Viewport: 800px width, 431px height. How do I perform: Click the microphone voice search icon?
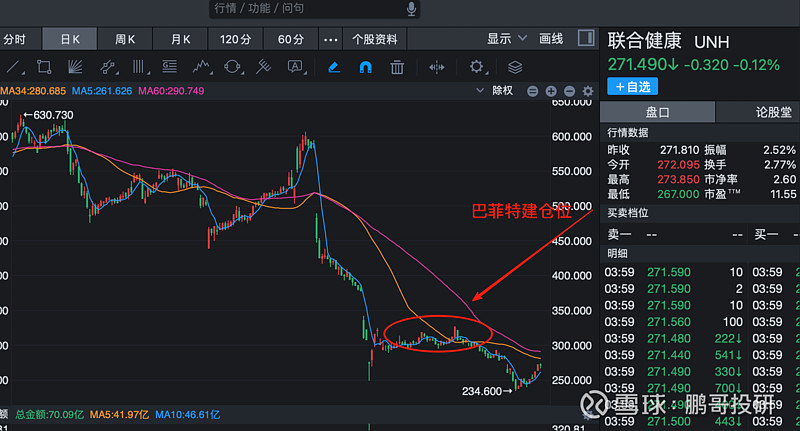pos(411,9)
